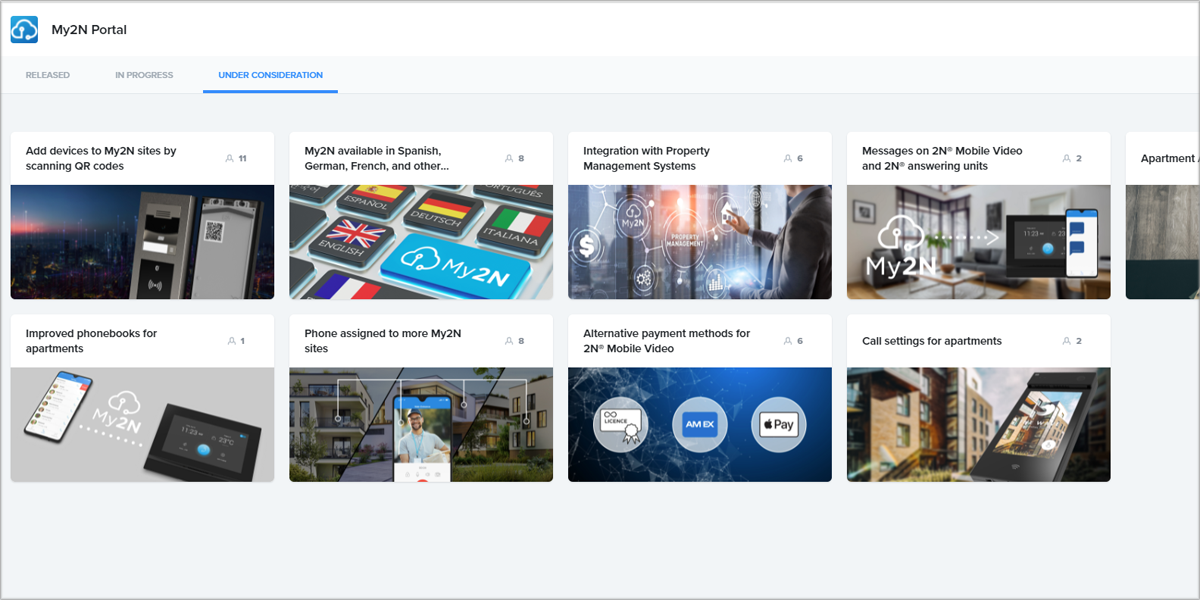This screenshot has width=1200, height=600.
Task: Switch to the Released tab
Action: [x=48, y=75]
